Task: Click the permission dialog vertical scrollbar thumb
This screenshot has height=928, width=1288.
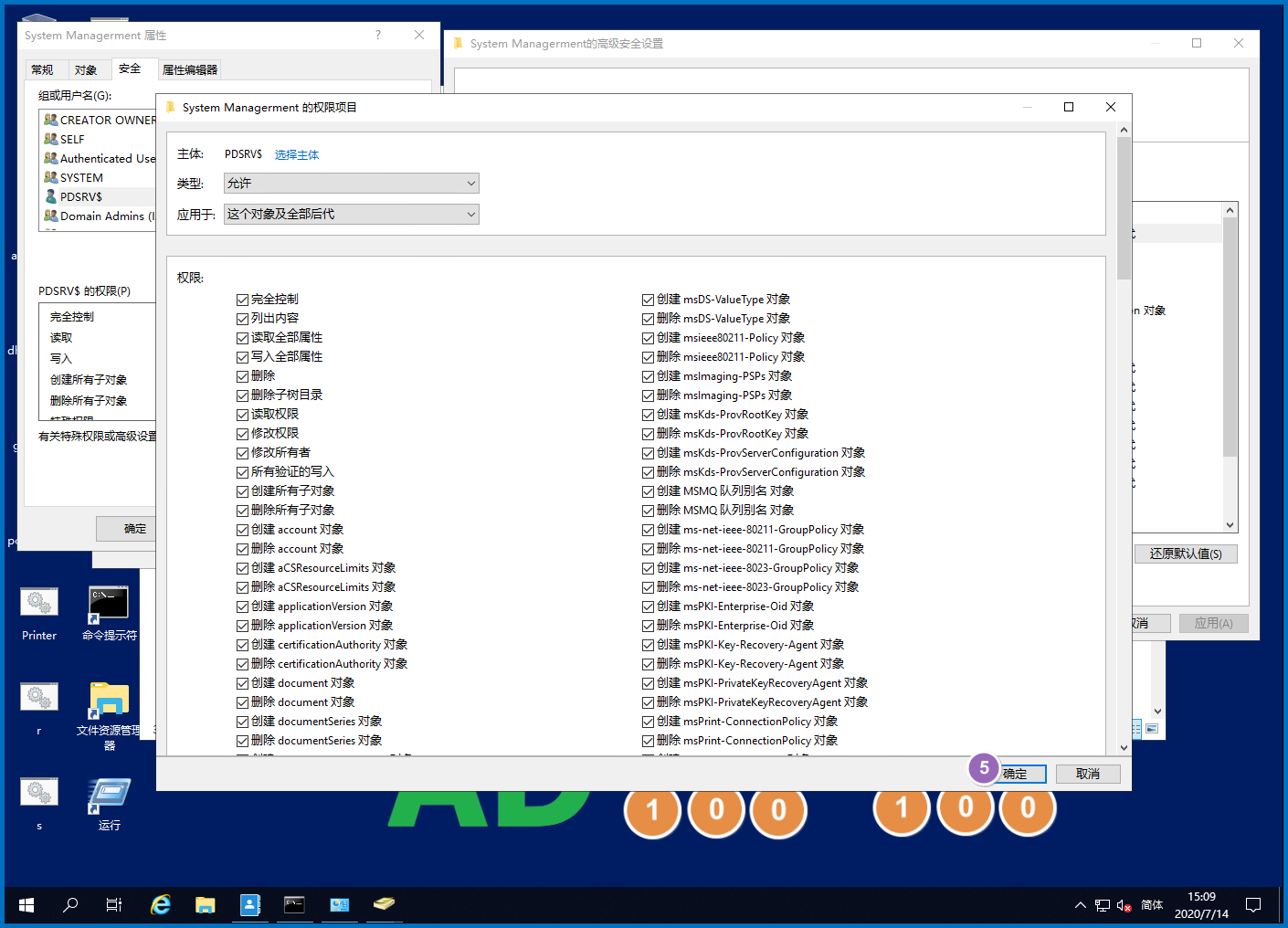Action: [x=1124, y=208]
